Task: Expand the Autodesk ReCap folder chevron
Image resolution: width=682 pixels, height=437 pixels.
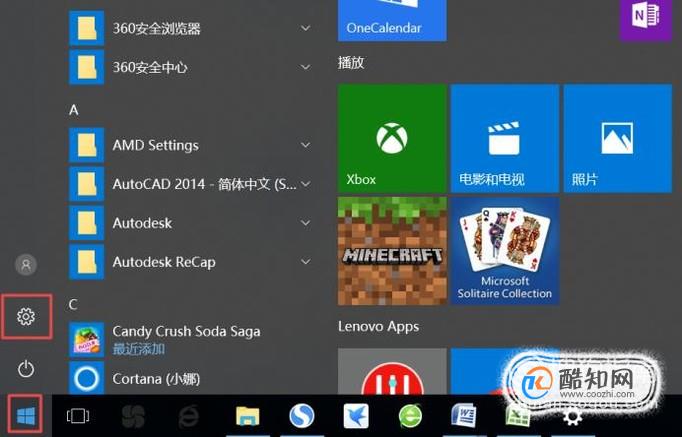Action: click(306, 262)
